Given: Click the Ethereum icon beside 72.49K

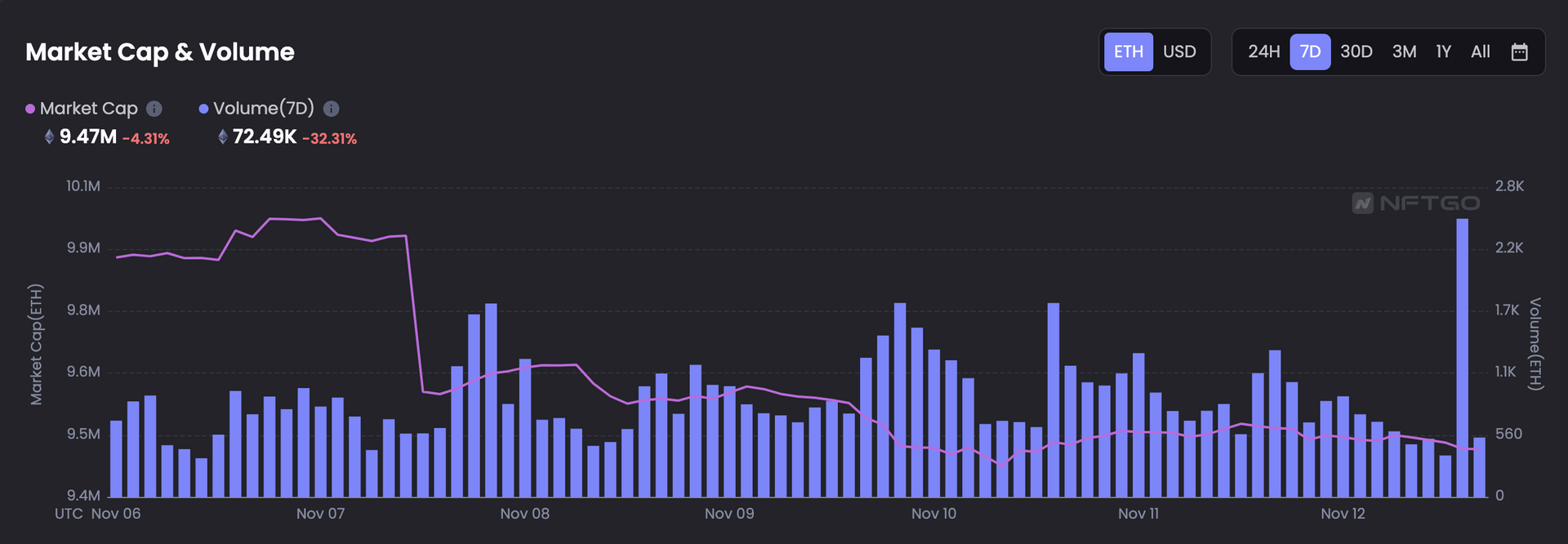Looking at the screenshot, I should pos(223,137).
